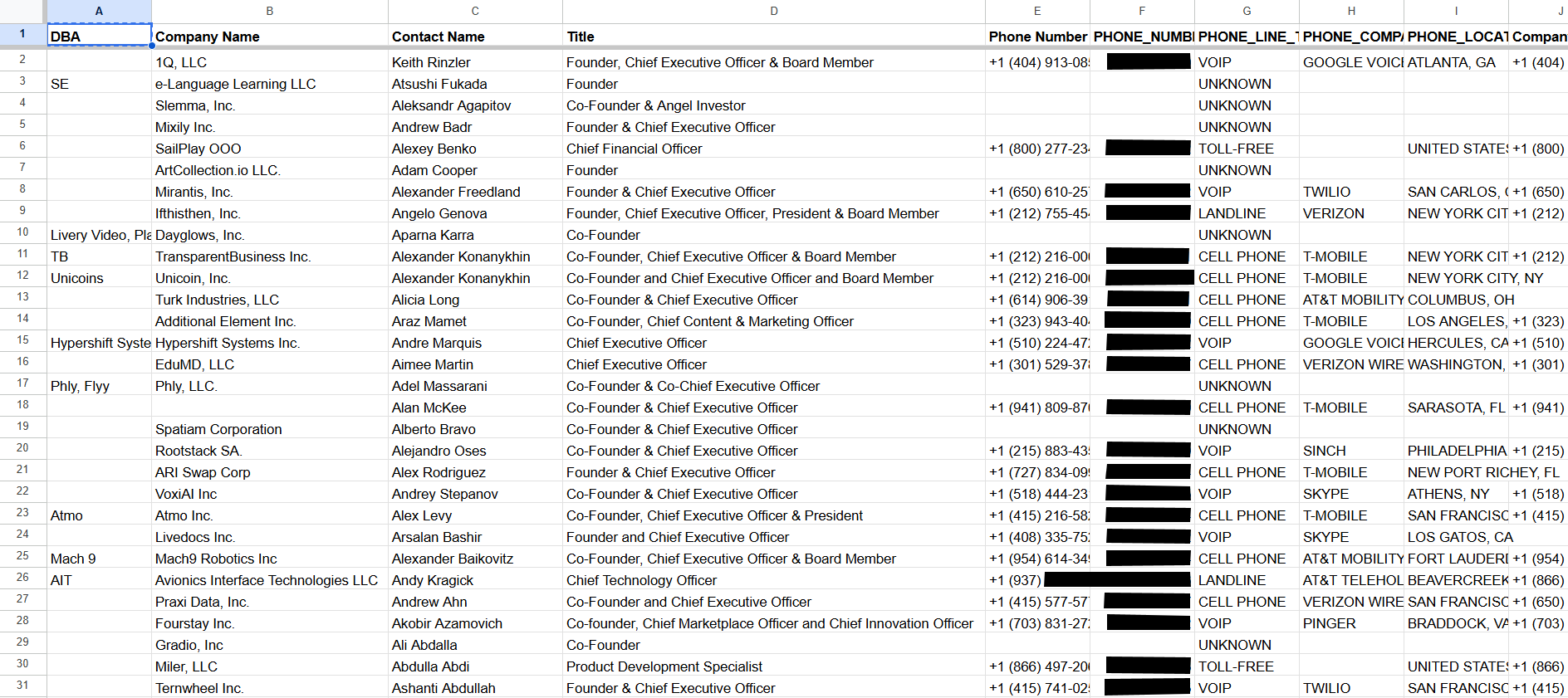1568x698 pixels.
Task: Select row 26 via its row header
Action: pyautogui.click(x=22, y=578)
